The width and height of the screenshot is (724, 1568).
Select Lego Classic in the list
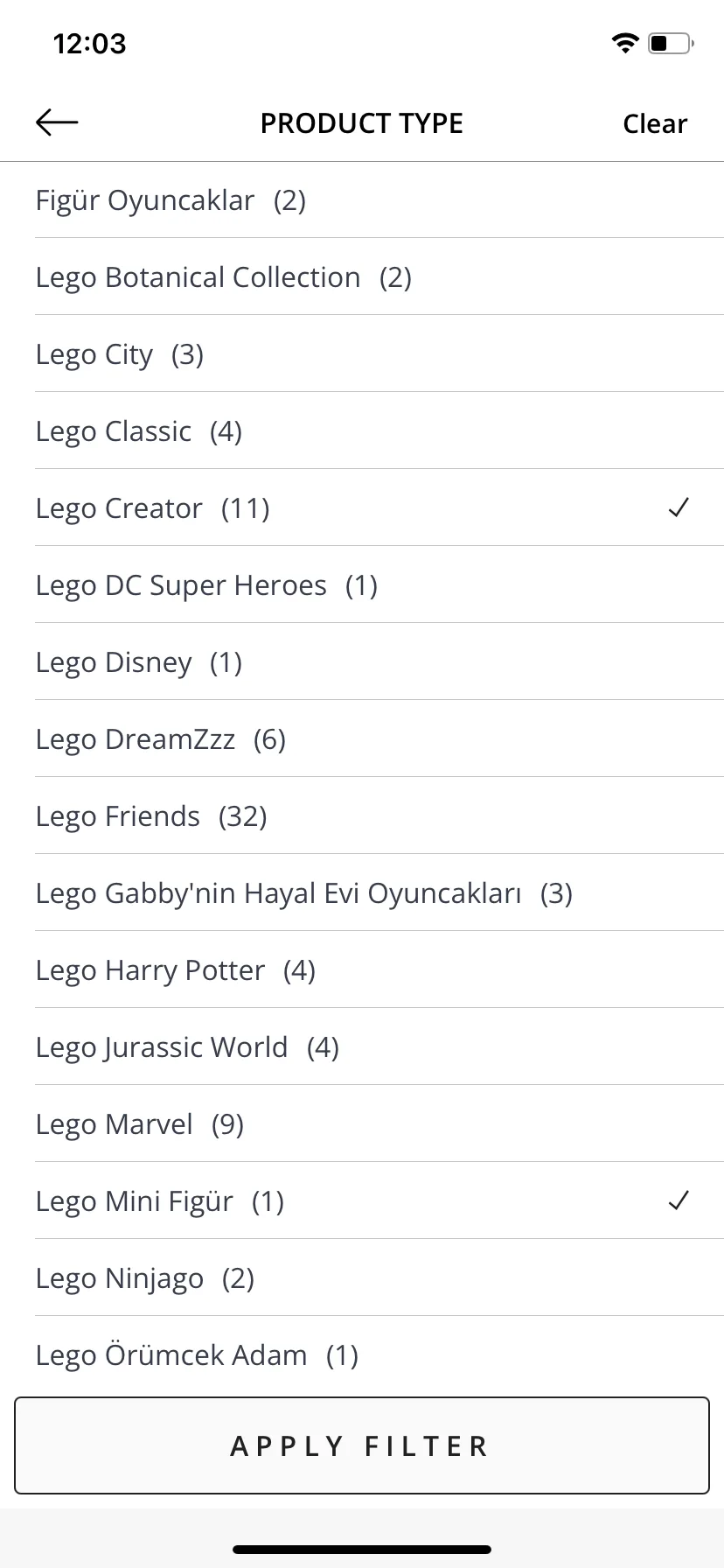pos(379,430)
